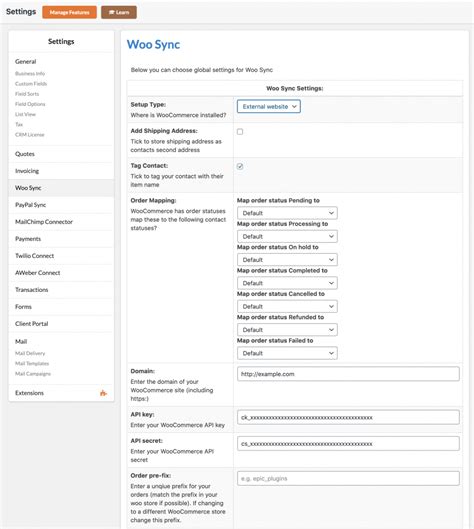Open Client Portal settings
The width and height of the screenshot is (474, 529).
tap(61, 324)
